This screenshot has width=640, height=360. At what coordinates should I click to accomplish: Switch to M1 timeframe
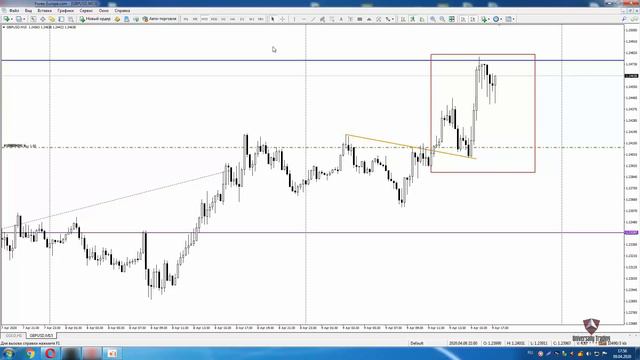pyautogui.click(x=186, y=19)
